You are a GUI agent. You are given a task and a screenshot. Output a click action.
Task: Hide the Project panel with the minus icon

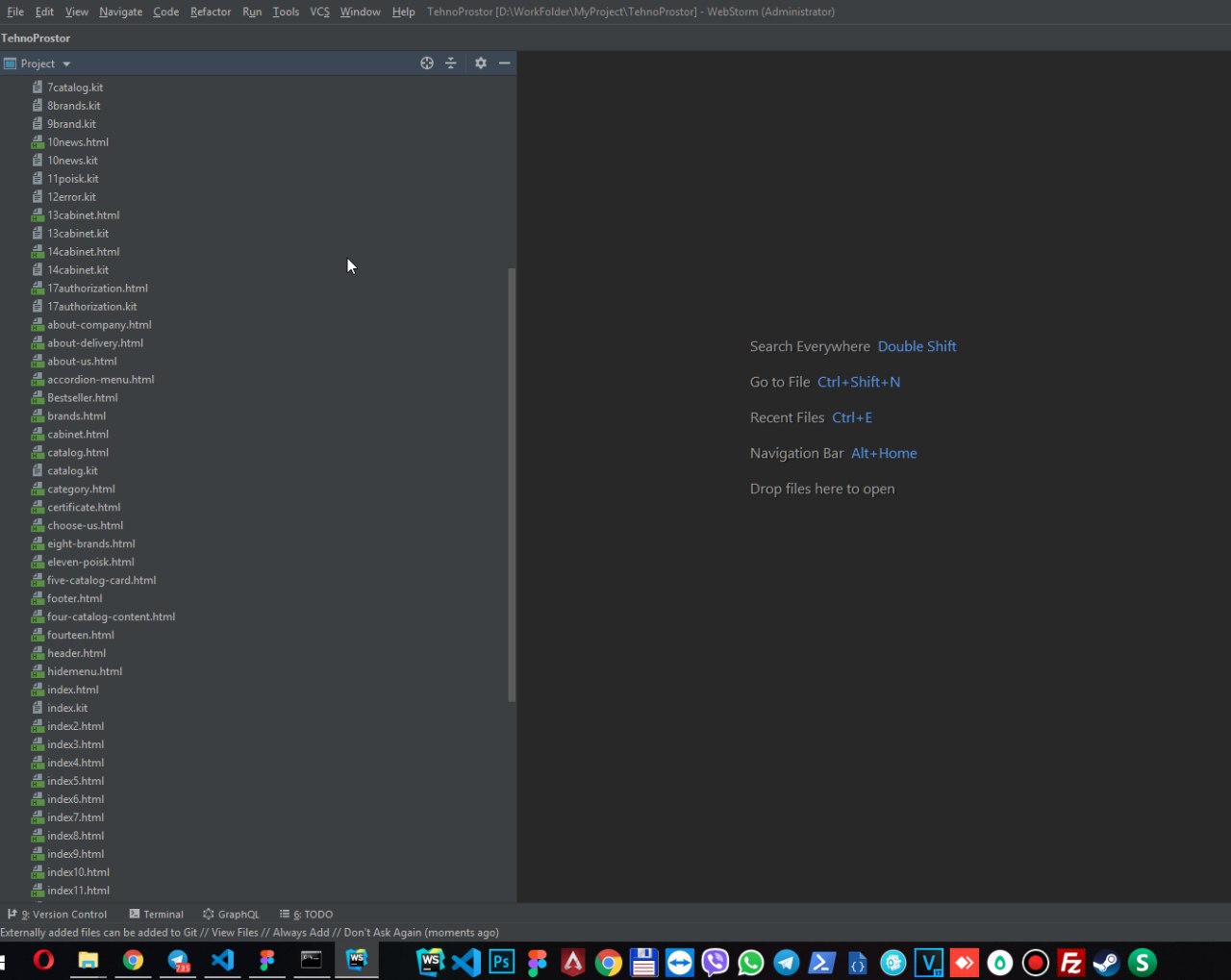(504, 63)
